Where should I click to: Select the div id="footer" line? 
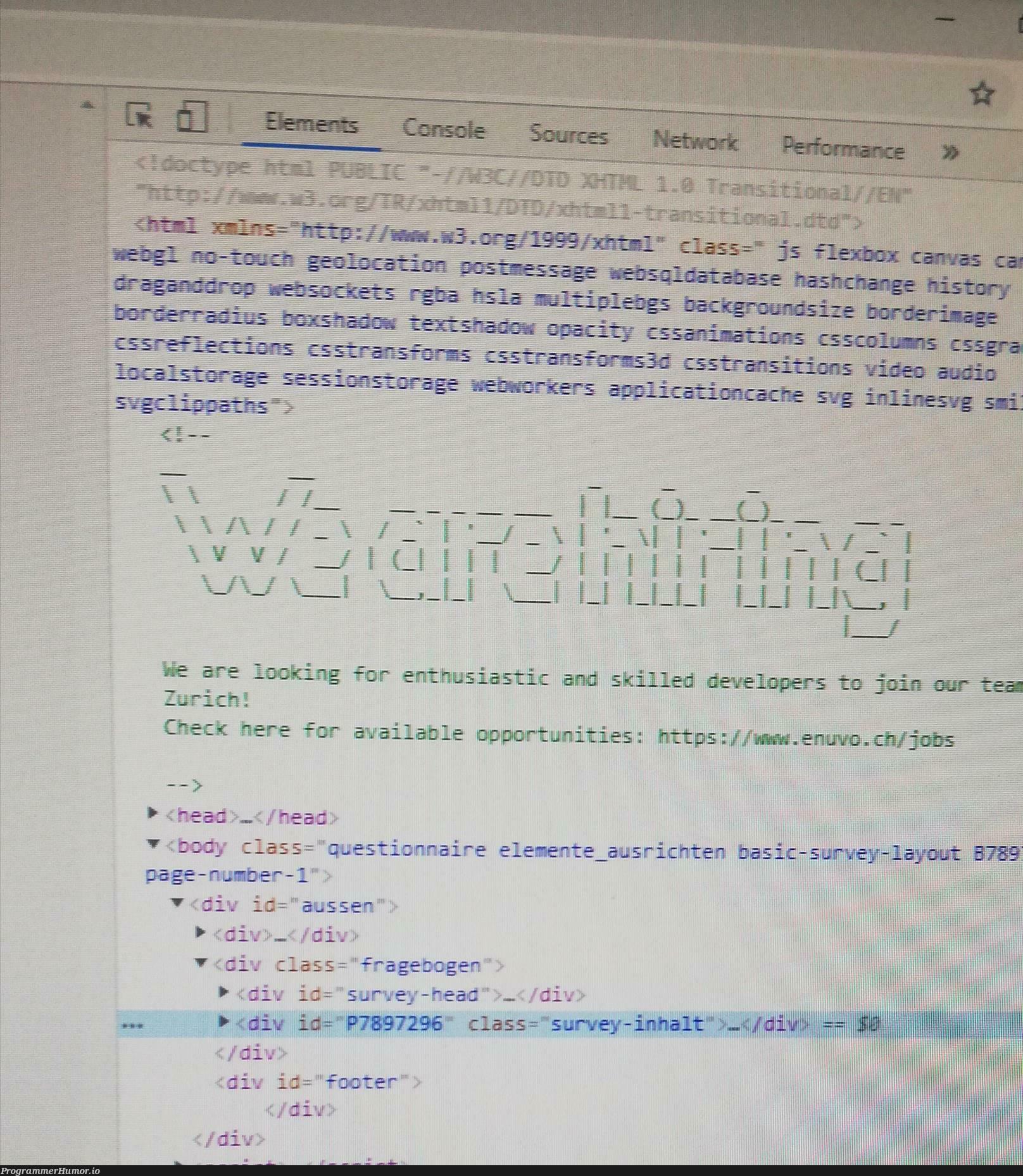coord(318,1081)
